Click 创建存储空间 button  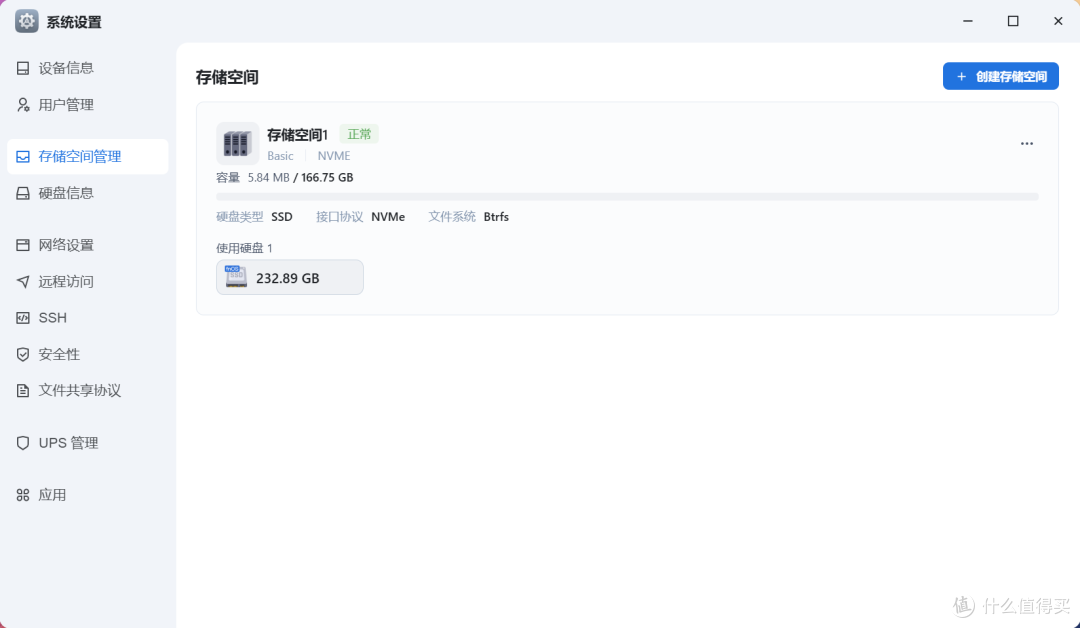(1000, 76)
